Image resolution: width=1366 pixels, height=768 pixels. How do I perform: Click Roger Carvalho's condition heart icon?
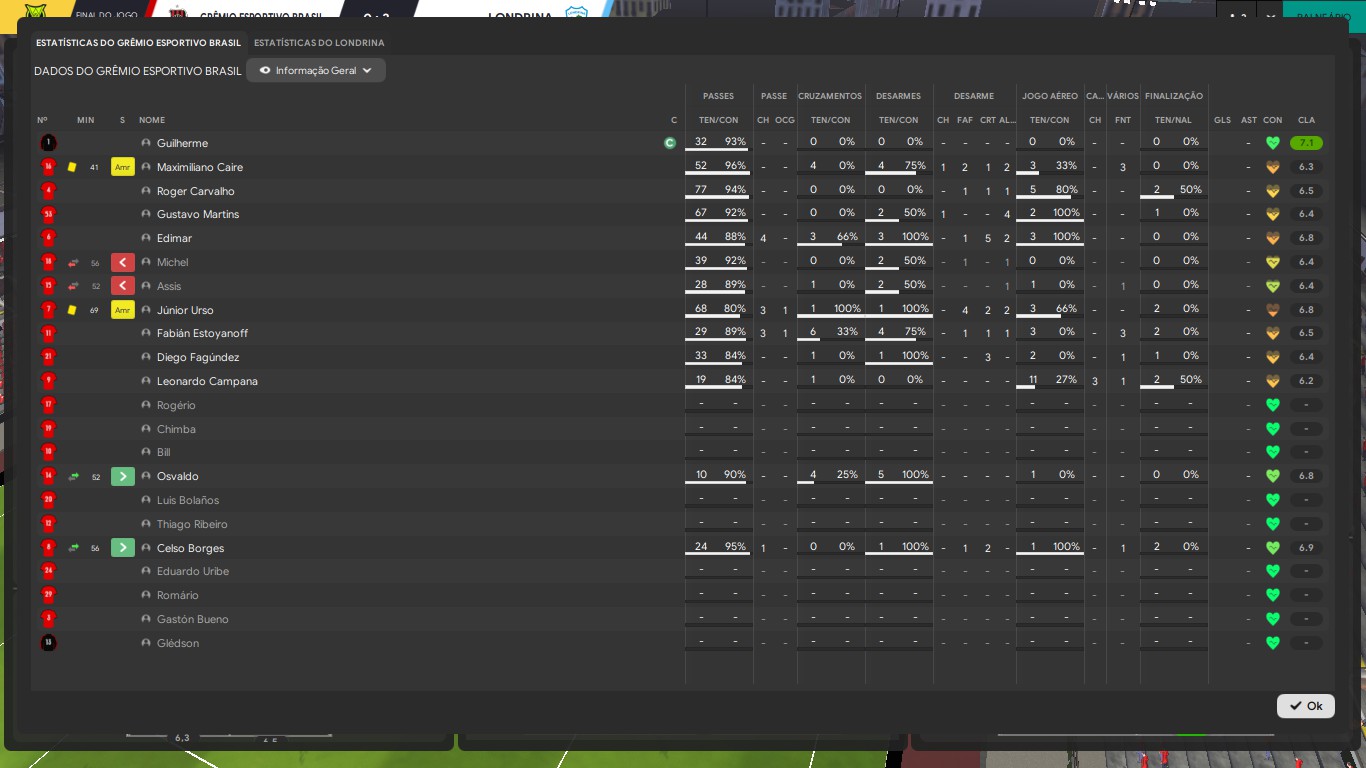(x=1273, y=191)
